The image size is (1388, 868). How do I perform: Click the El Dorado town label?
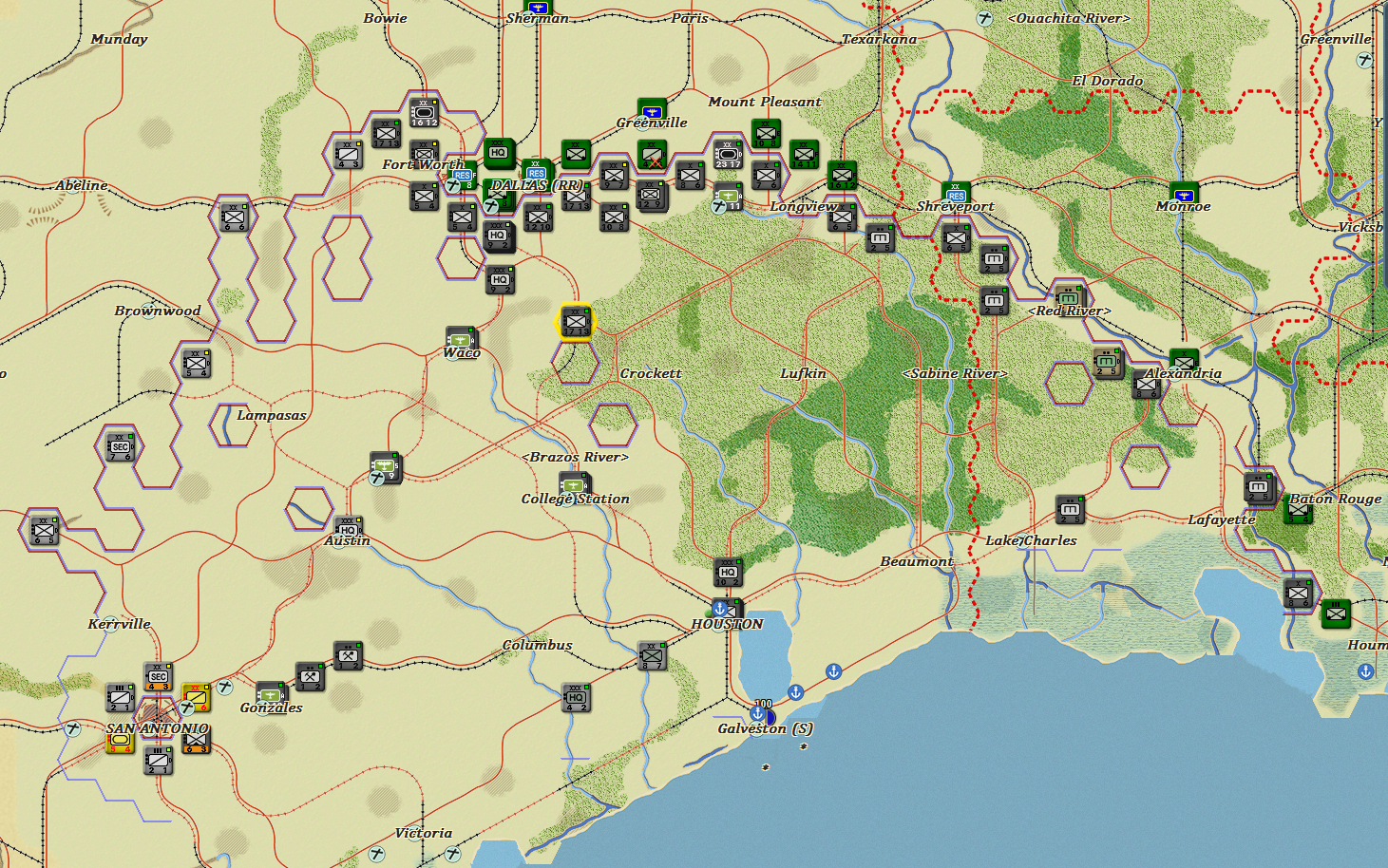coord(1108,81)
